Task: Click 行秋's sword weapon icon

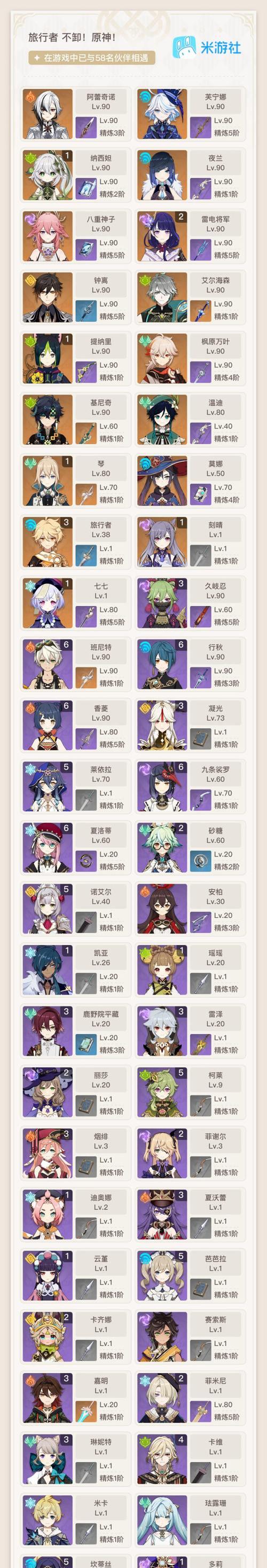Action: click(200, 677)
